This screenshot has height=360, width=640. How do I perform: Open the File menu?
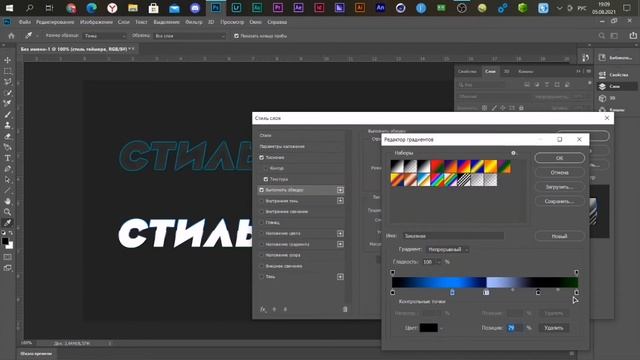tap(24, 22)
